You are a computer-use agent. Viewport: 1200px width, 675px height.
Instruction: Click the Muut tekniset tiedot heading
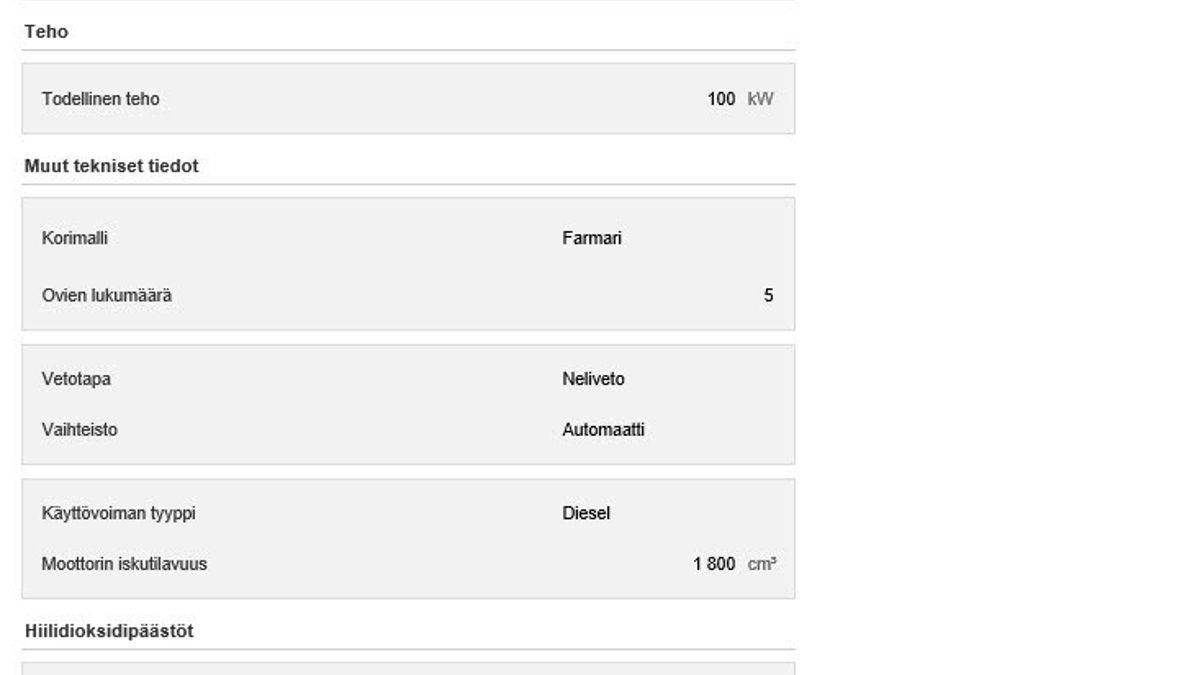pos(111,166)
